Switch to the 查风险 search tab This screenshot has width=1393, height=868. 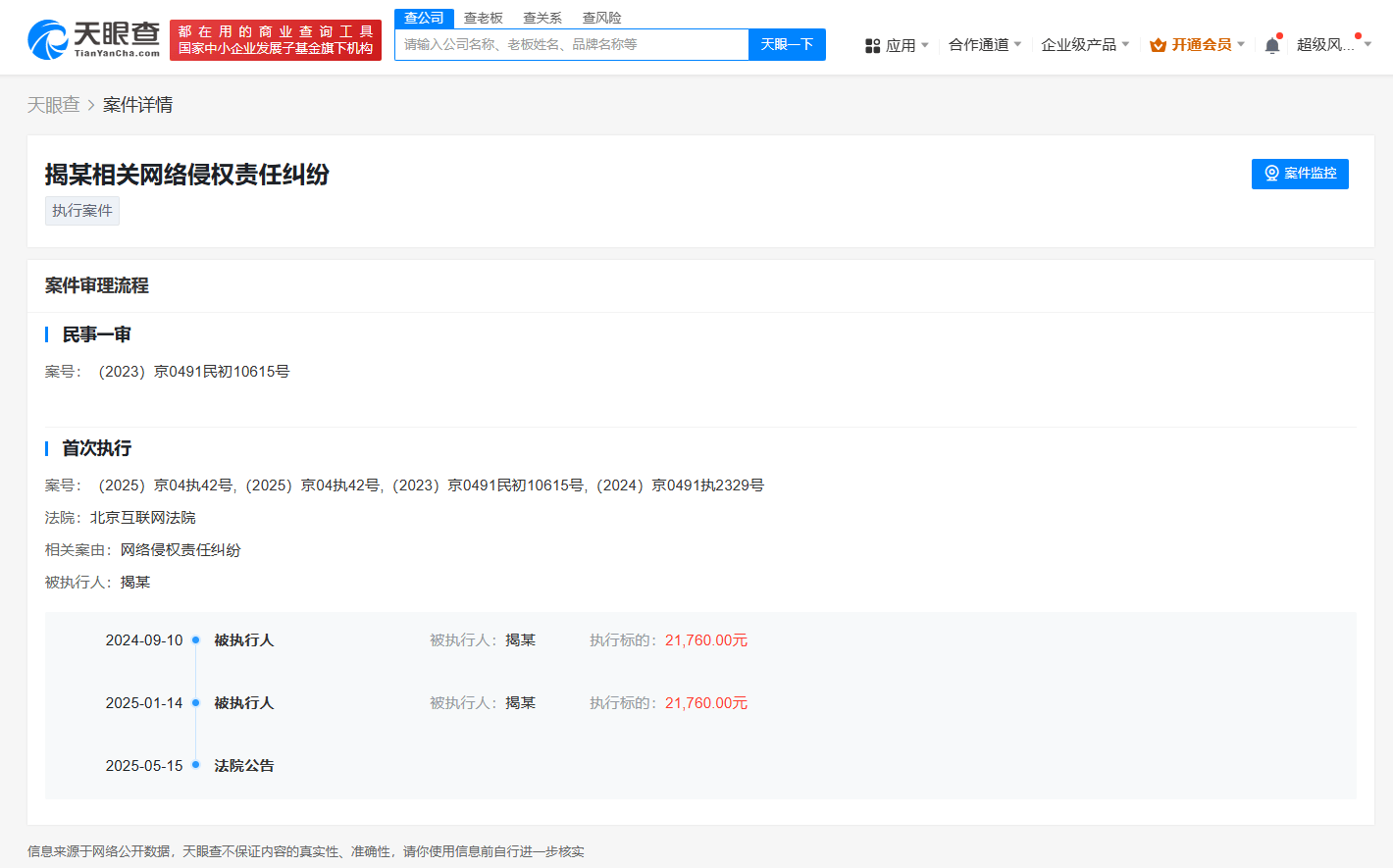601,18
